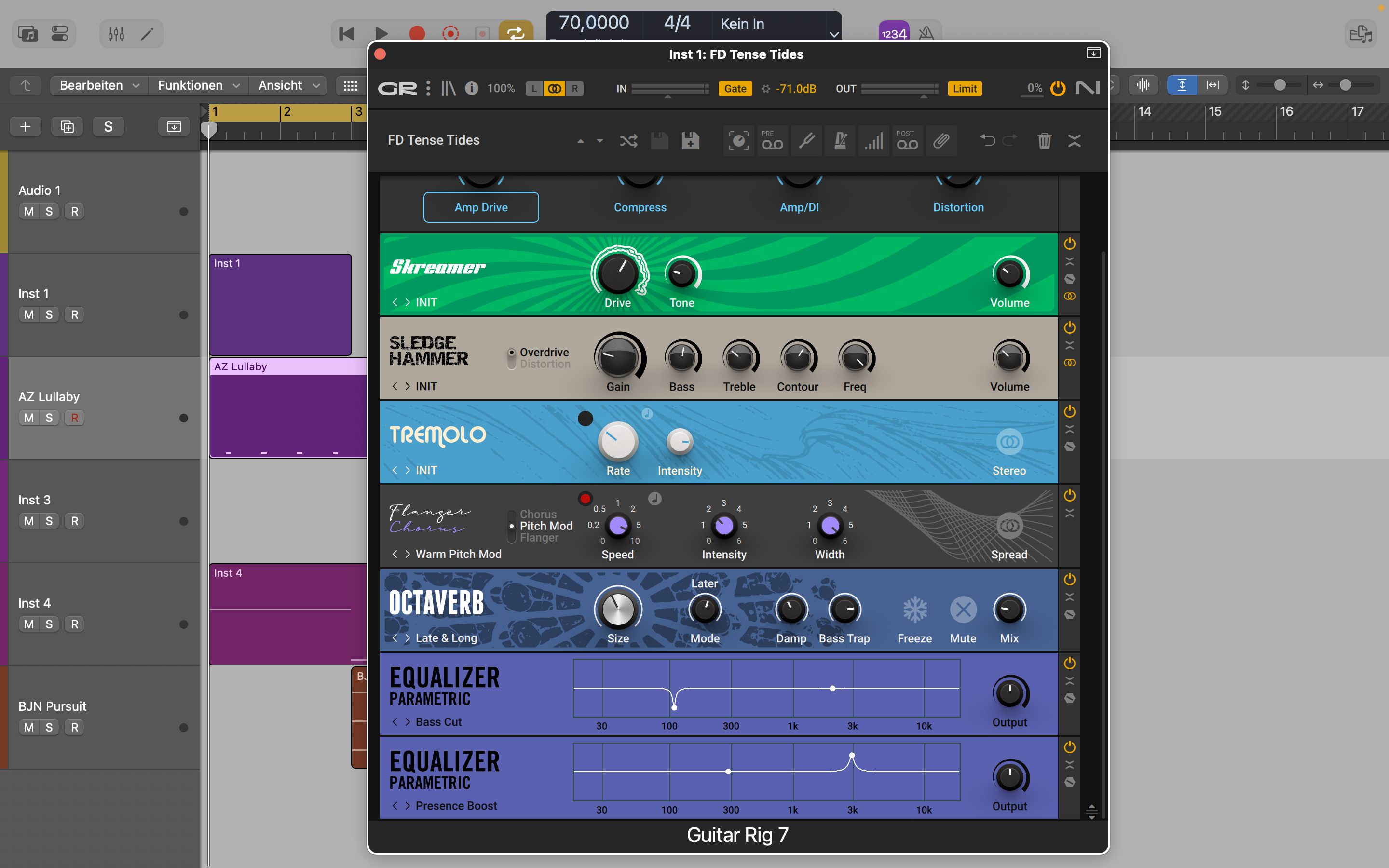Select the Distortion mode on Sledge Hammer
This screenshot has width=1389, height=868.
pos(545,365)
